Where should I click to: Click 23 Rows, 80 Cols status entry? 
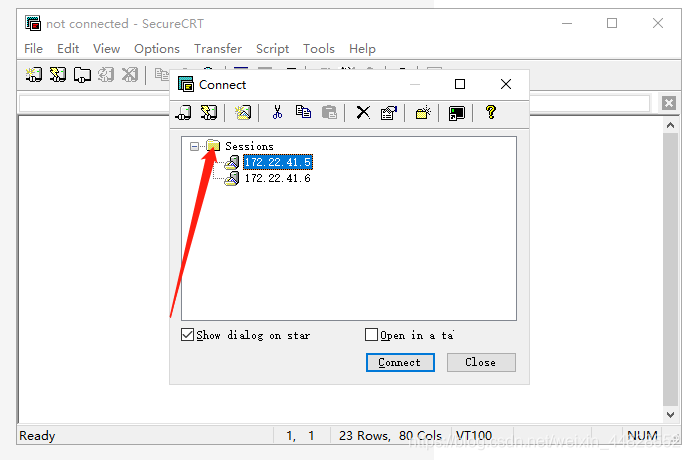pos(390,435)
